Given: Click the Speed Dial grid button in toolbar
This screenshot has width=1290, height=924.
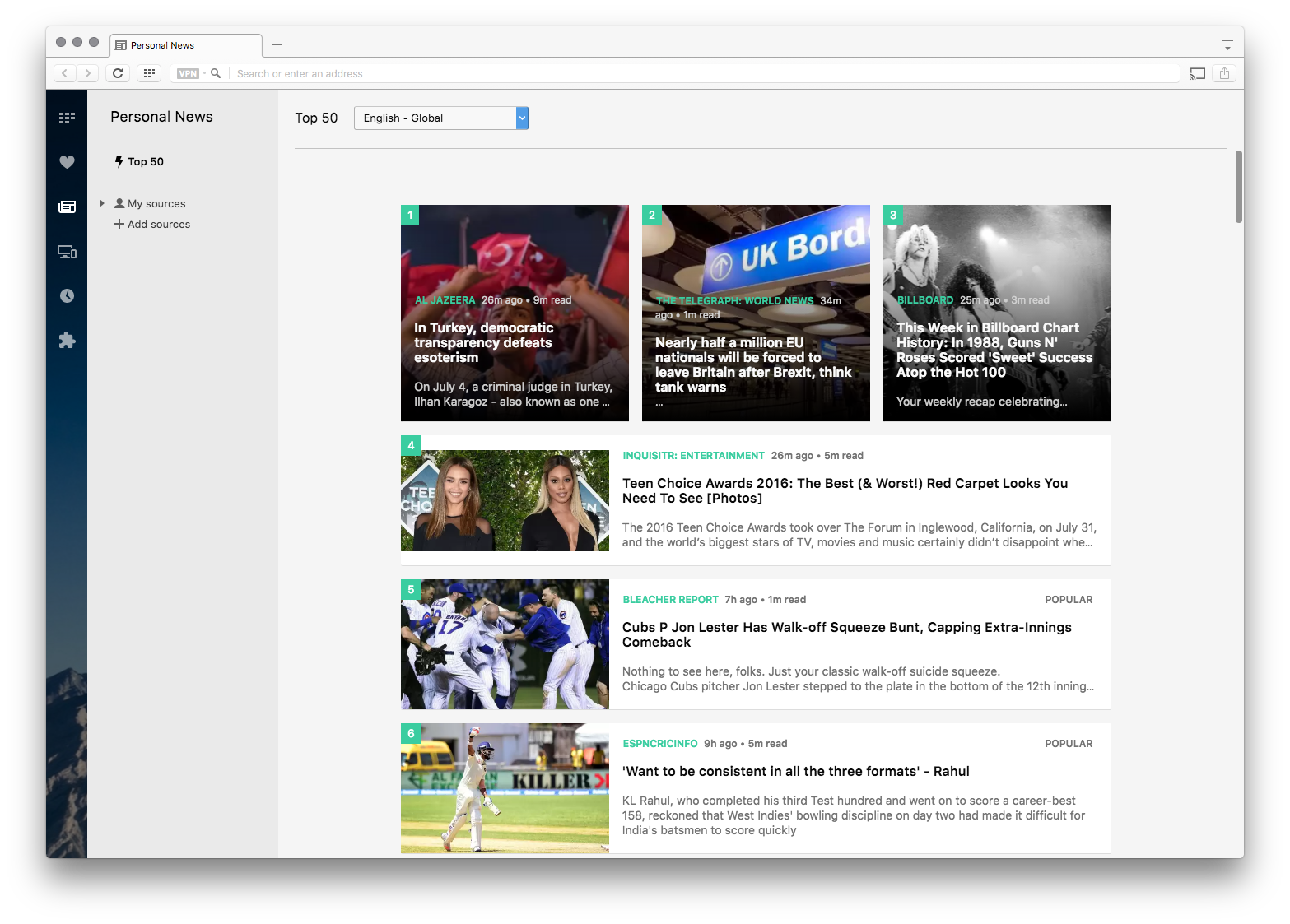Looking at the screenshot, I should click(x=149, y=73).
